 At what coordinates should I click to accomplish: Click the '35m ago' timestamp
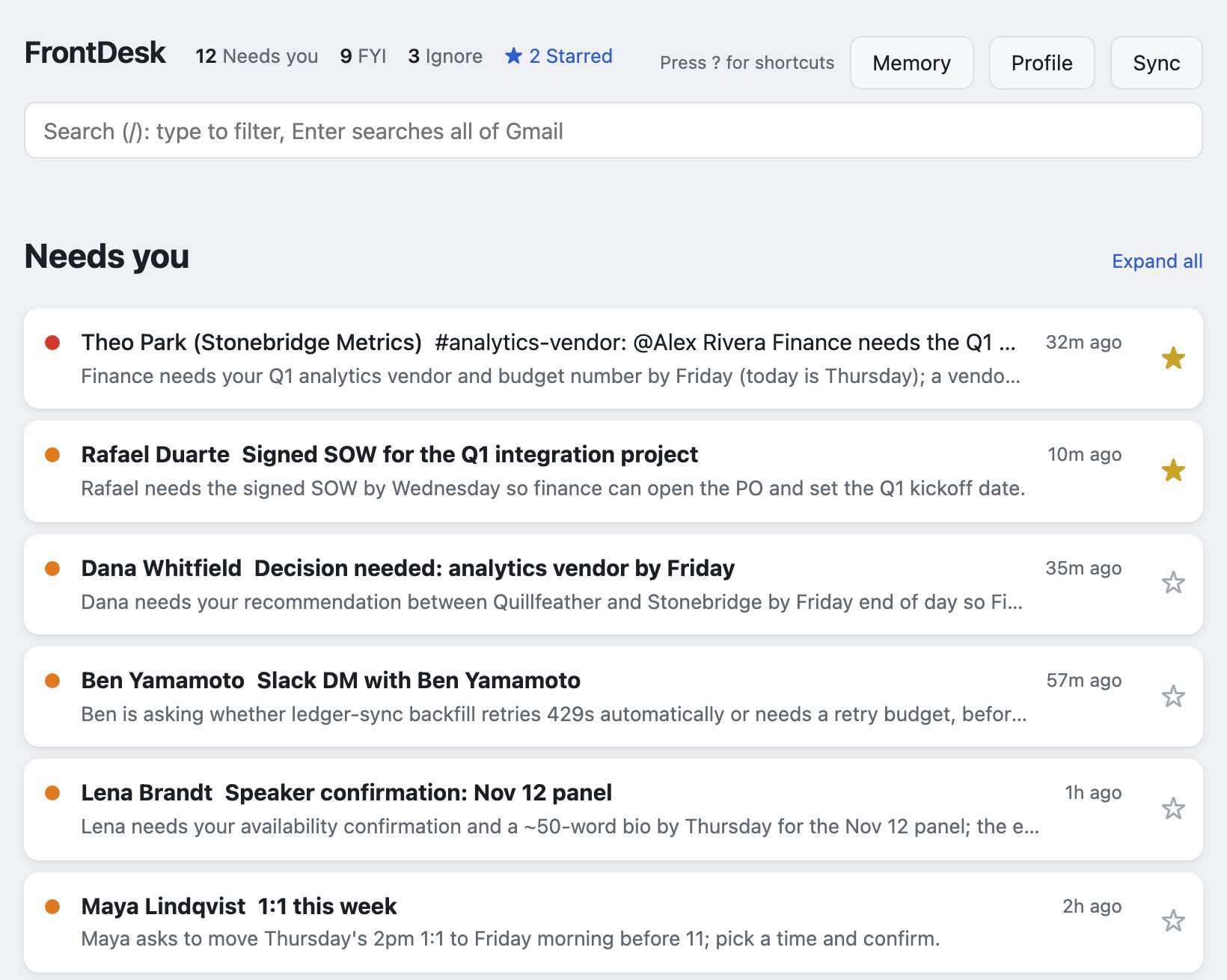click(1083, 569)
